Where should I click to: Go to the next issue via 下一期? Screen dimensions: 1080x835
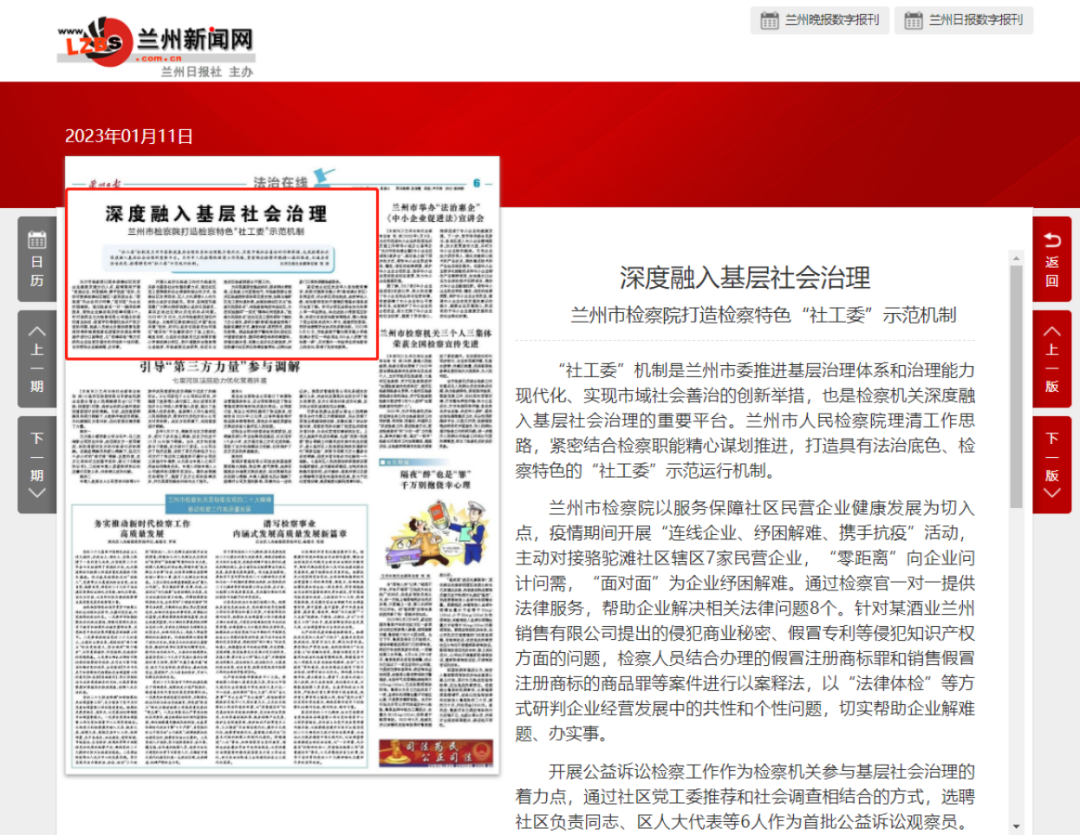[x=36, y=450]
